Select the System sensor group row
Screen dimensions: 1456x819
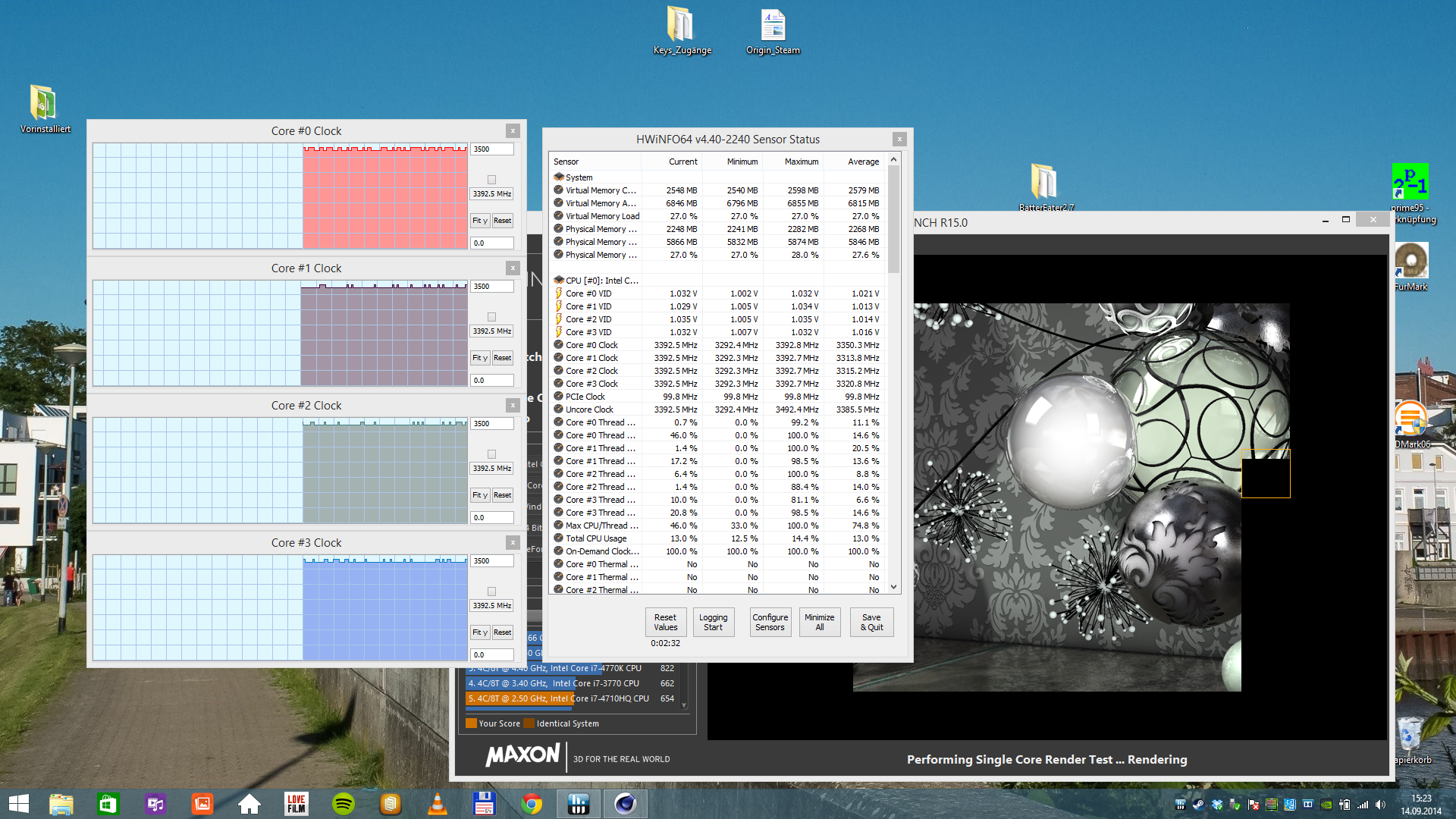pyautogui.click(x=717, y=177)
